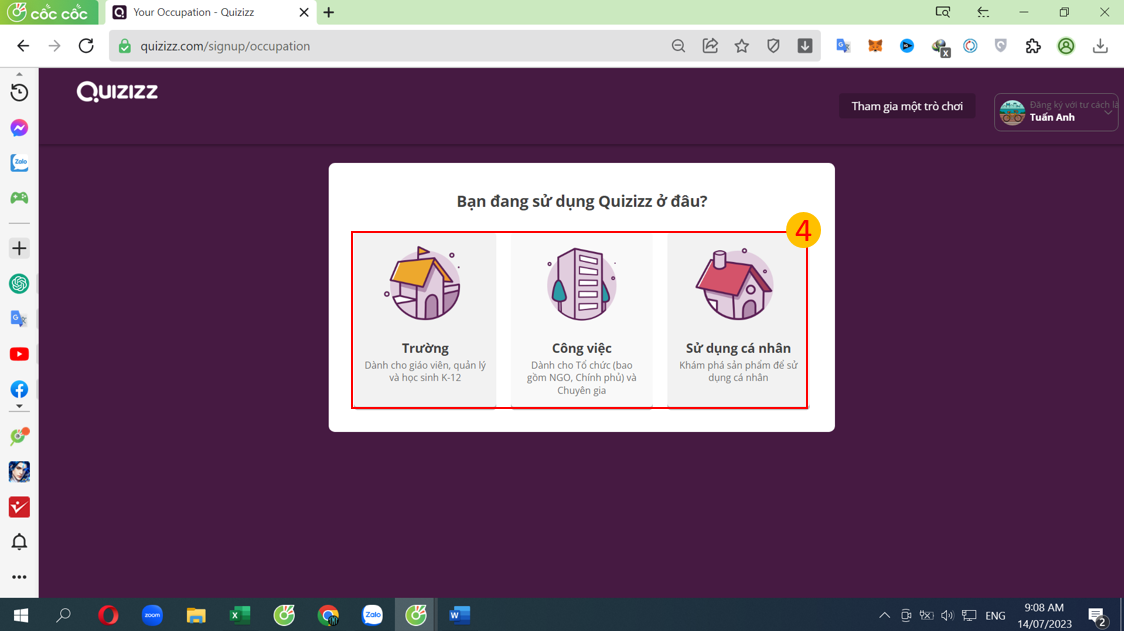Choose the Công việc option card
This screenshot has width=1124, height=631.
click(581, 320)
